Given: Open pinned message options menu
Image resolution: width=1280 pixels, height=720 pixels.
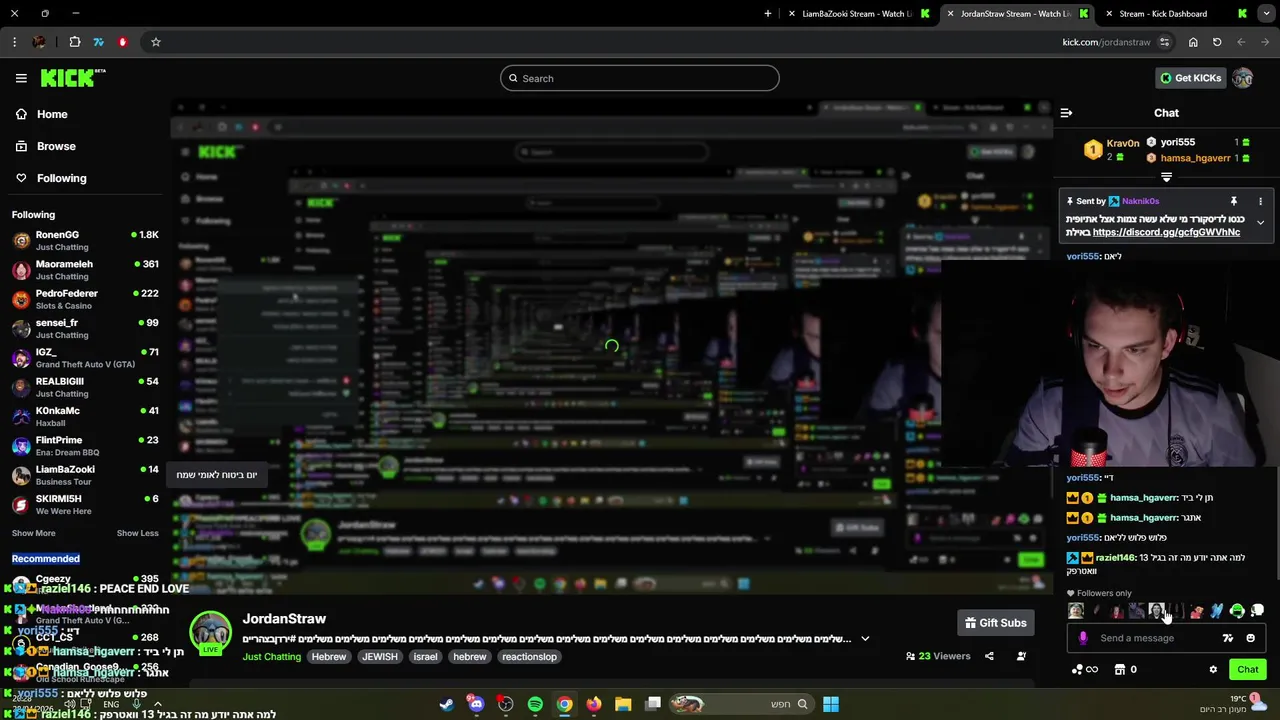Looking at the screenshot, I should point(1260,201).
